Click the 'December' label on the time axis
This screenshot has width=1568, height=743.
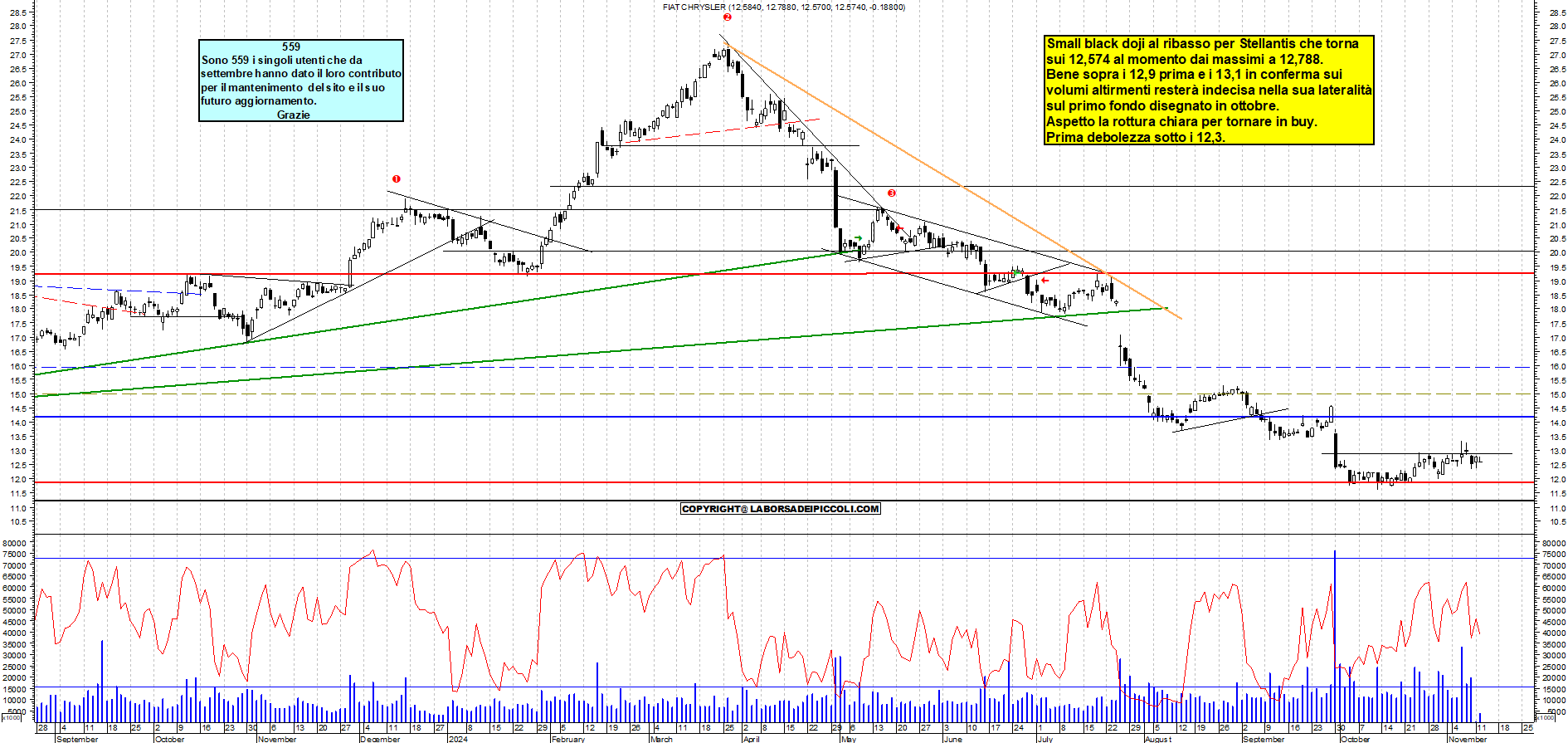[x=381, y=739]
